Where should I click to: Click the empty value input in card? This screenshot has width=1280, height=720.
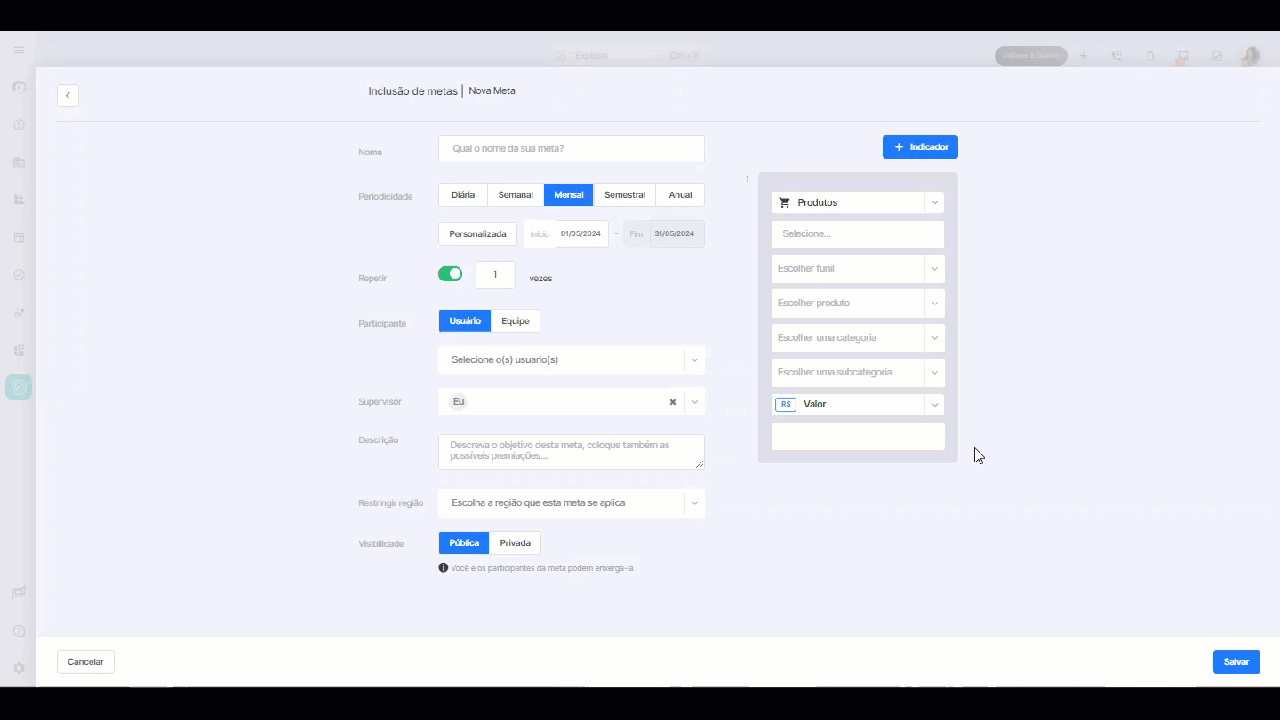click(858, 437)
